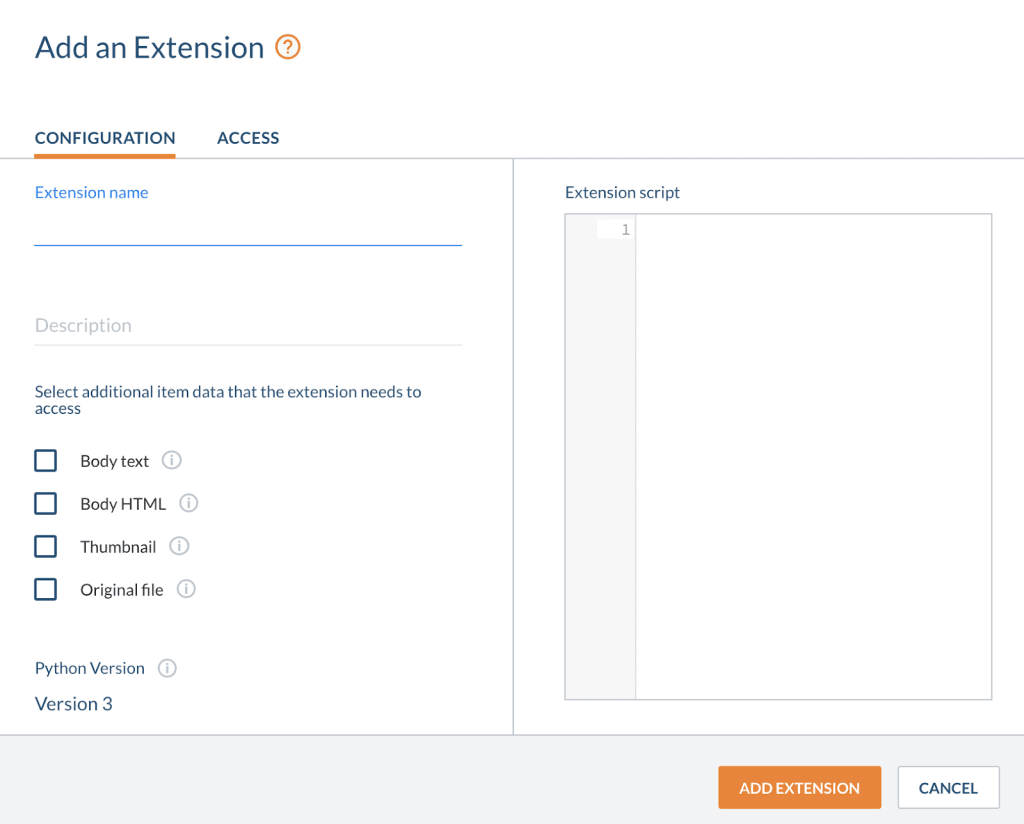Cancel adding the extension
Screen dimensions: 1024x824
[948, 788]
